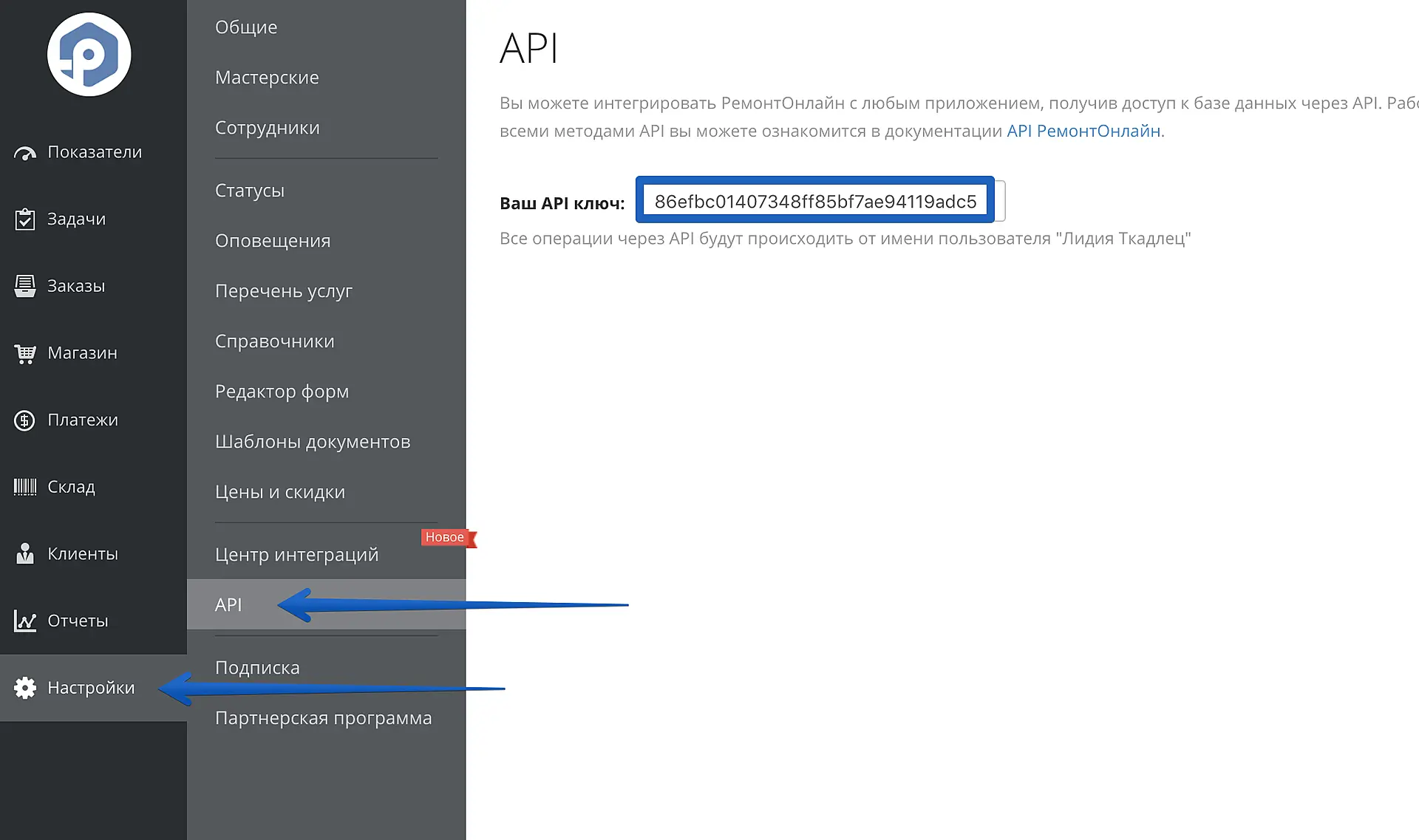Select the Платежи dollar coin icon
1419x840 pixels.
click(x=25, y=420)
